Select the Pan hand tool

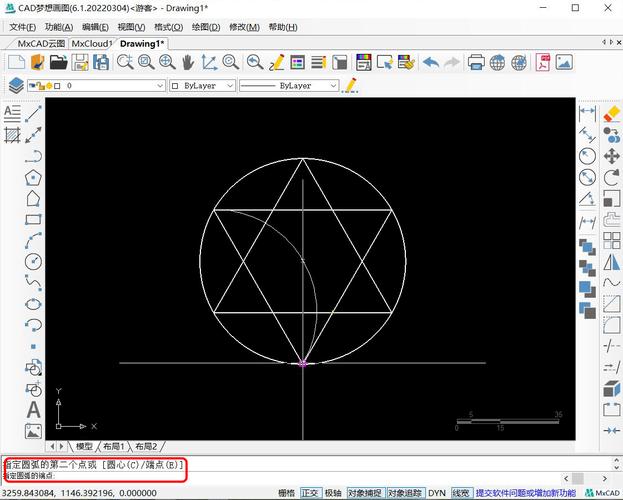pyautogui.click(x=188, y=62)
